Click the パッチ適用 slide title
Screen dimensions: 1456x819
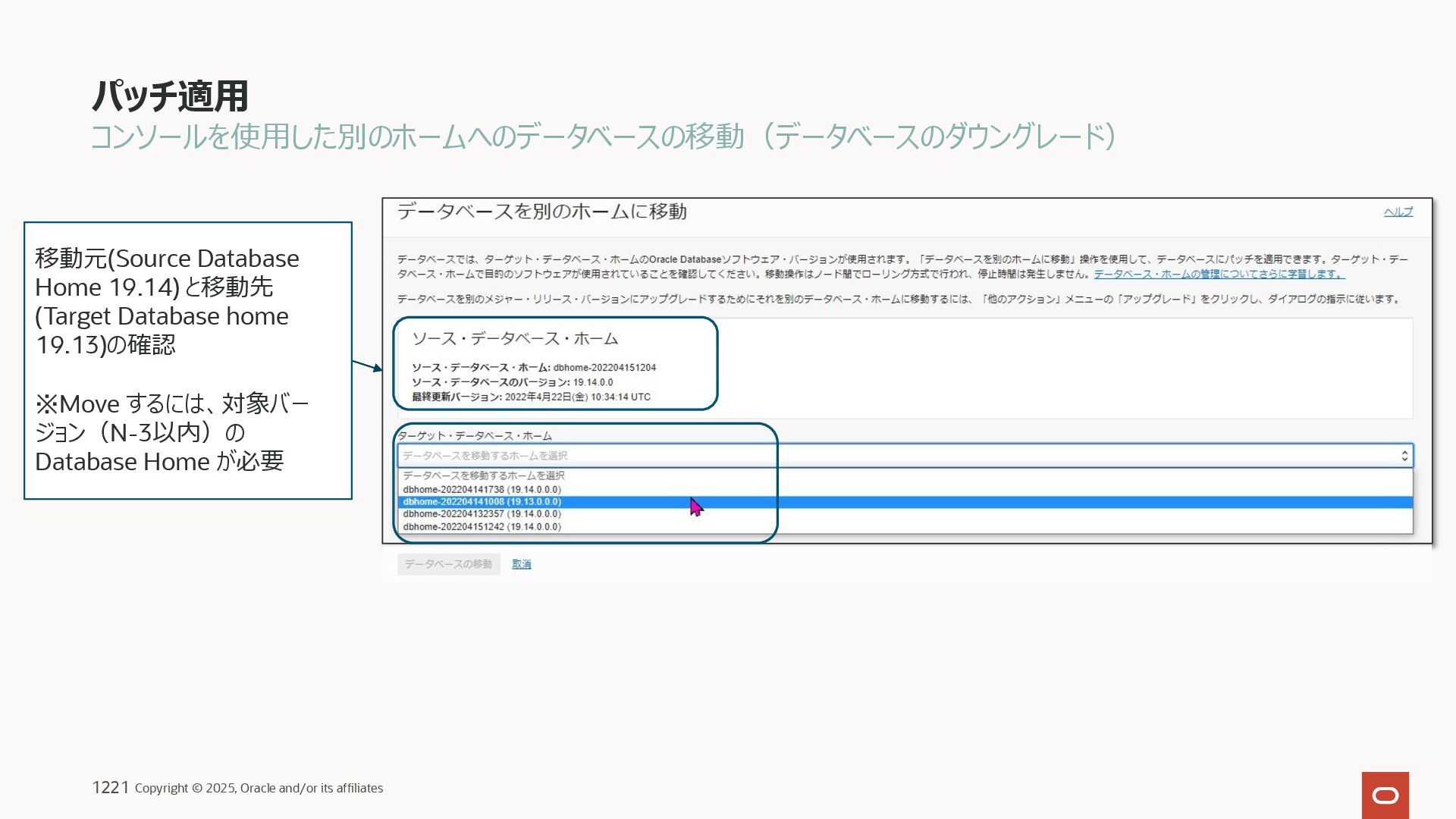170,96
